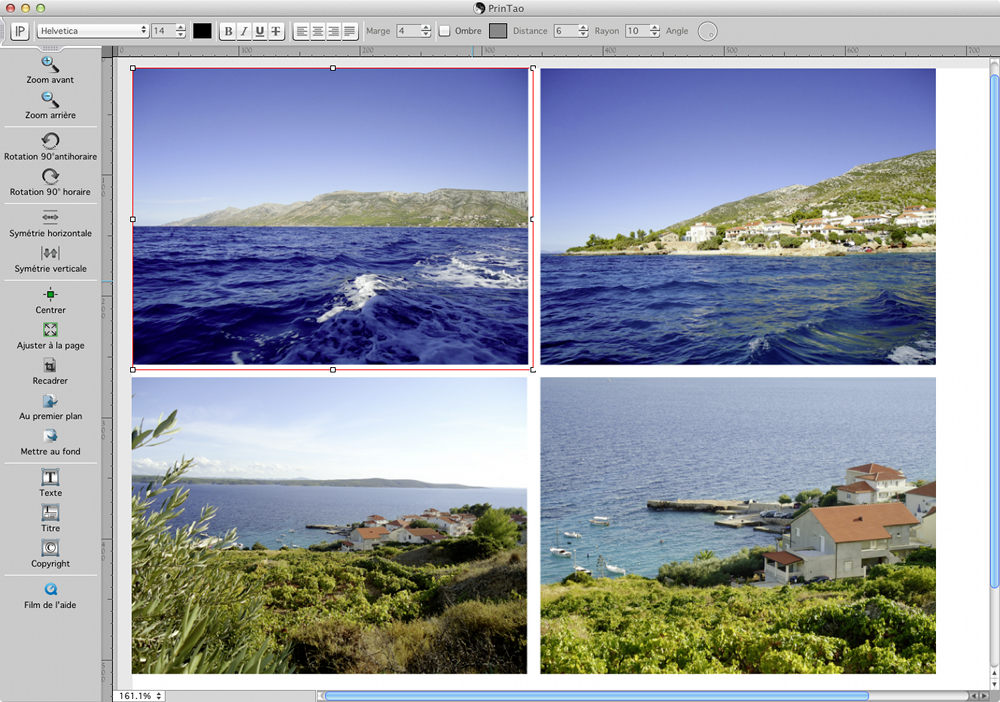Click Ajuster à la page
Screen dimensions: 1000x702
50,330
